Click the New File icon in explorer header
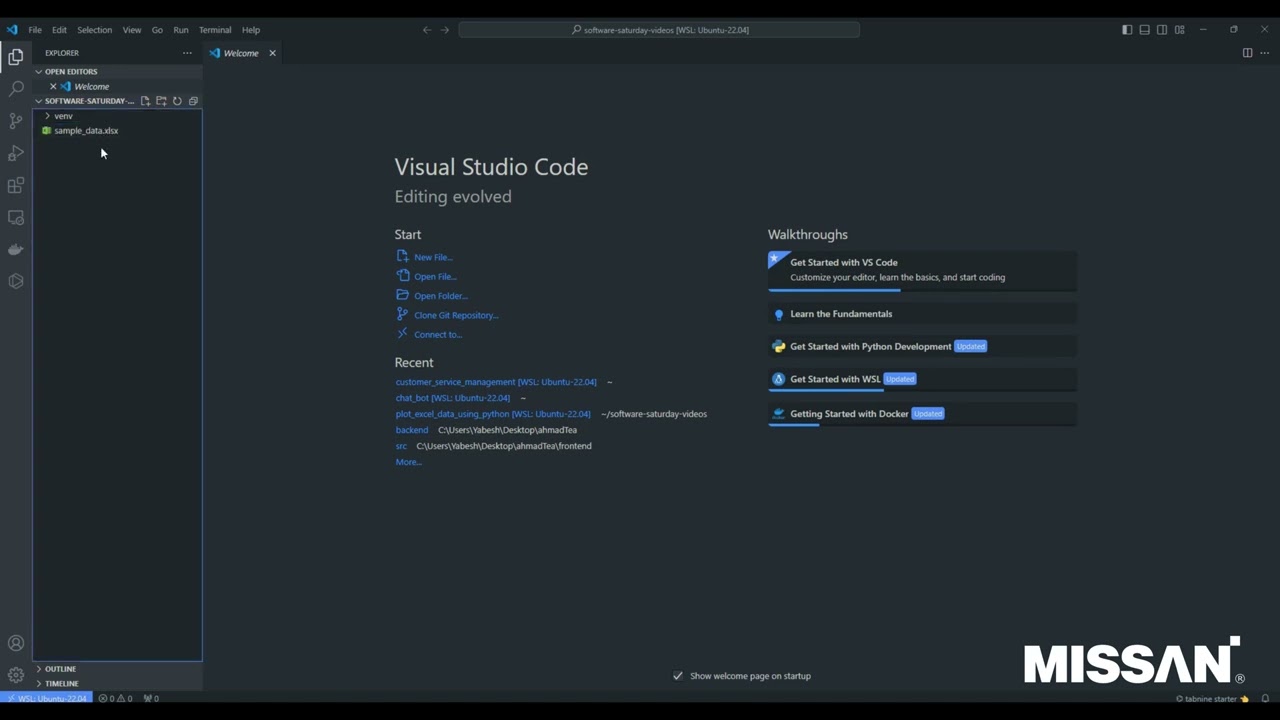Screen dimensions: 1280x720 145,101
